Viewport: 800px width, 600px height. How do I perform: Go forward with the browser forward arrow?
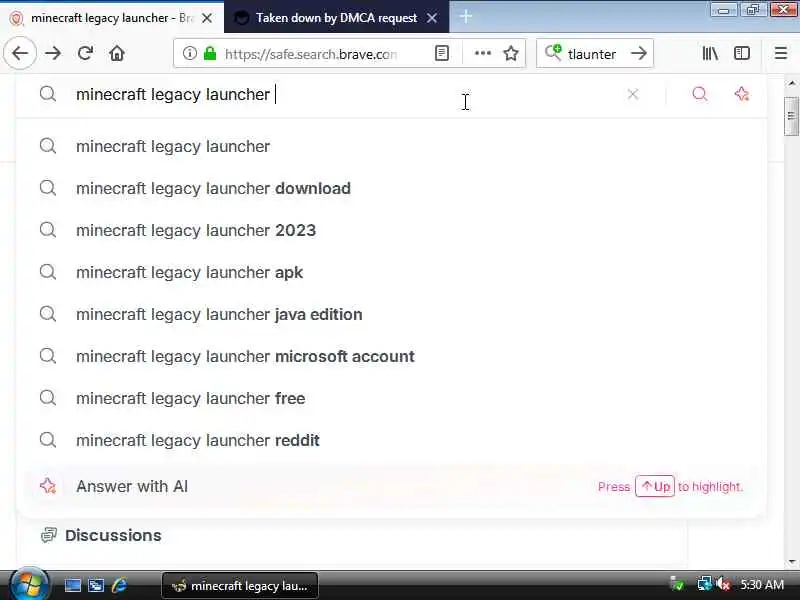pos(53,53)
